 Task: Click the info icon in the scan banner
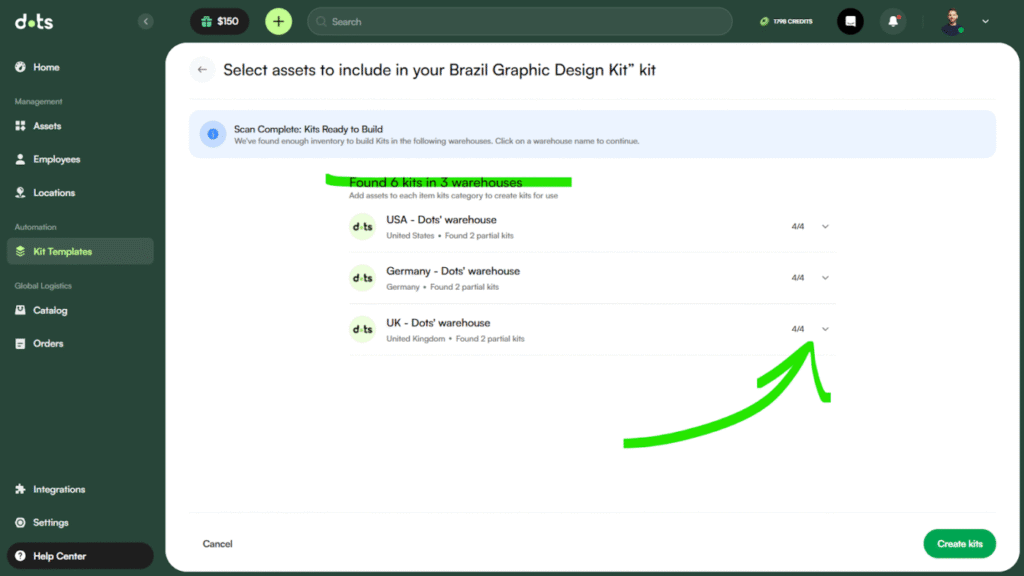[x=212, y=134]
